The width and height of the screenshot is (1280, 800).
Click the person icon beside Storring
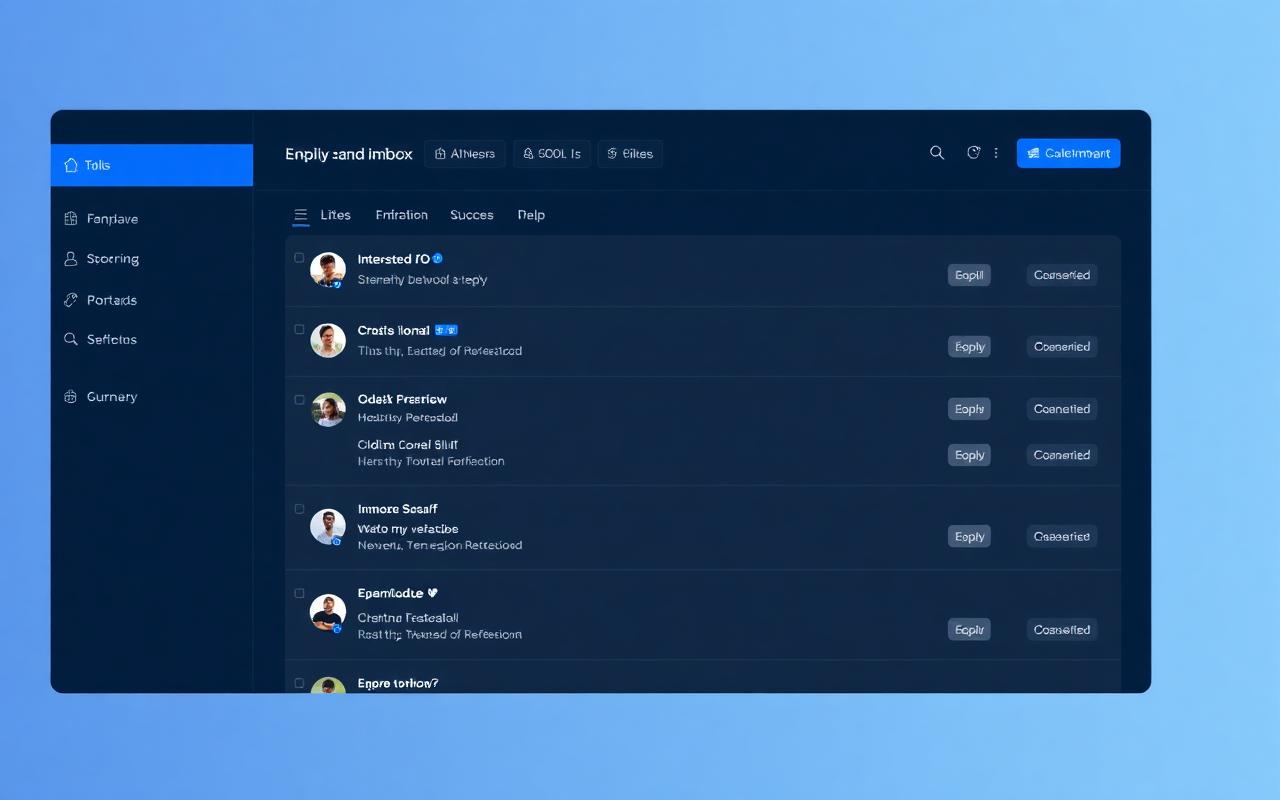(x=71, y=258)
